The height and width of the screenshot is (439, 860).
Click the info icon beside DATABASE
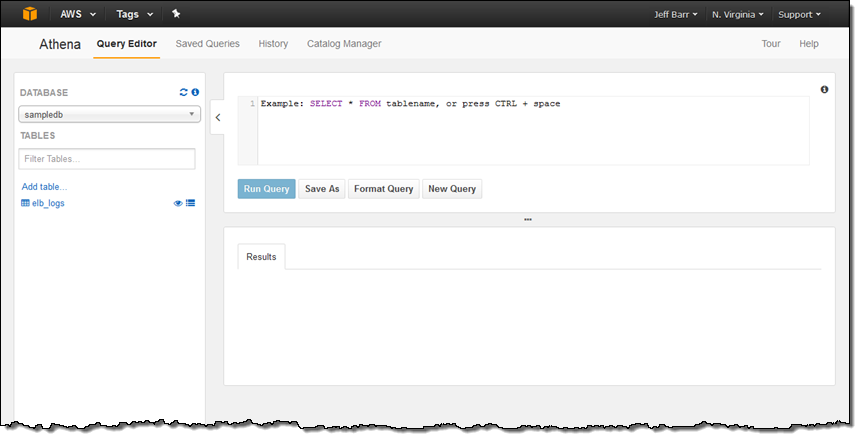coord(195,92)
